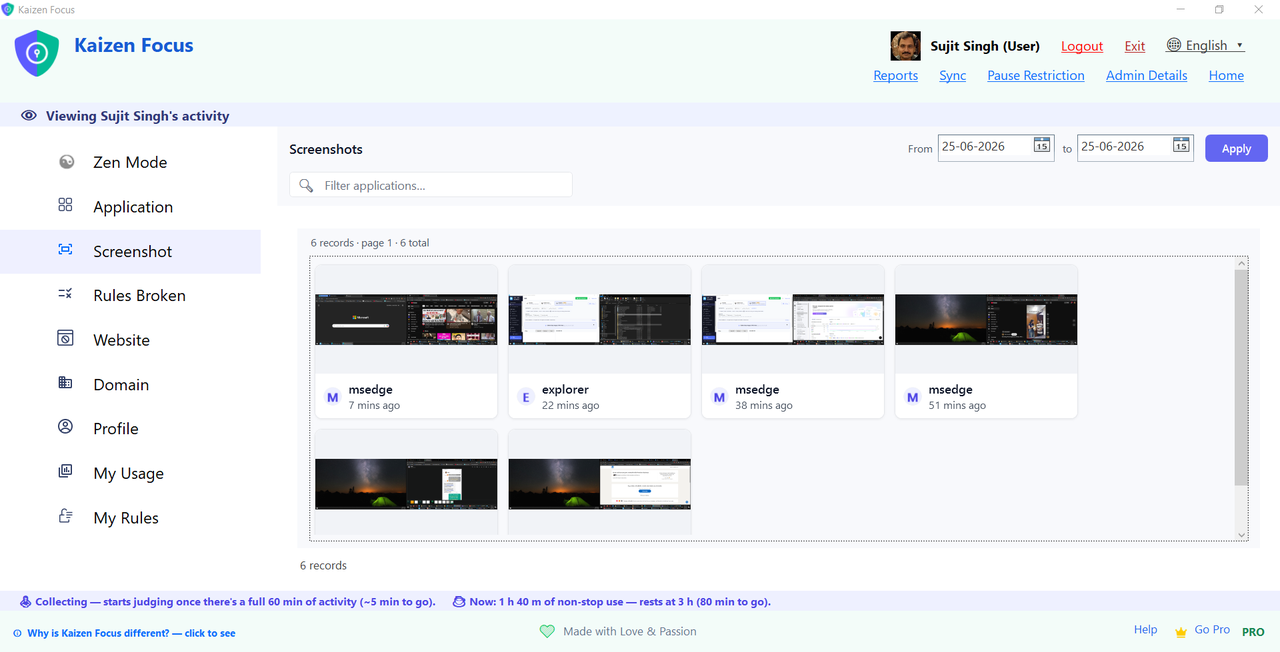Image resolution: width=1280 pixels, height=652 pixels.
Task: Open the English language dropdown
Action: [x=1205, y=45]
